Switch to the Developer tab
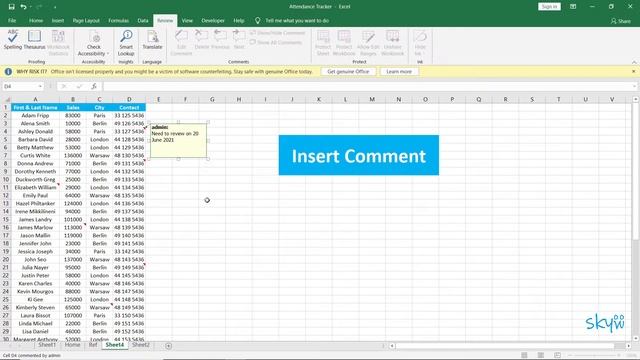Screen dimensions: 640x360 coord(213,20)
